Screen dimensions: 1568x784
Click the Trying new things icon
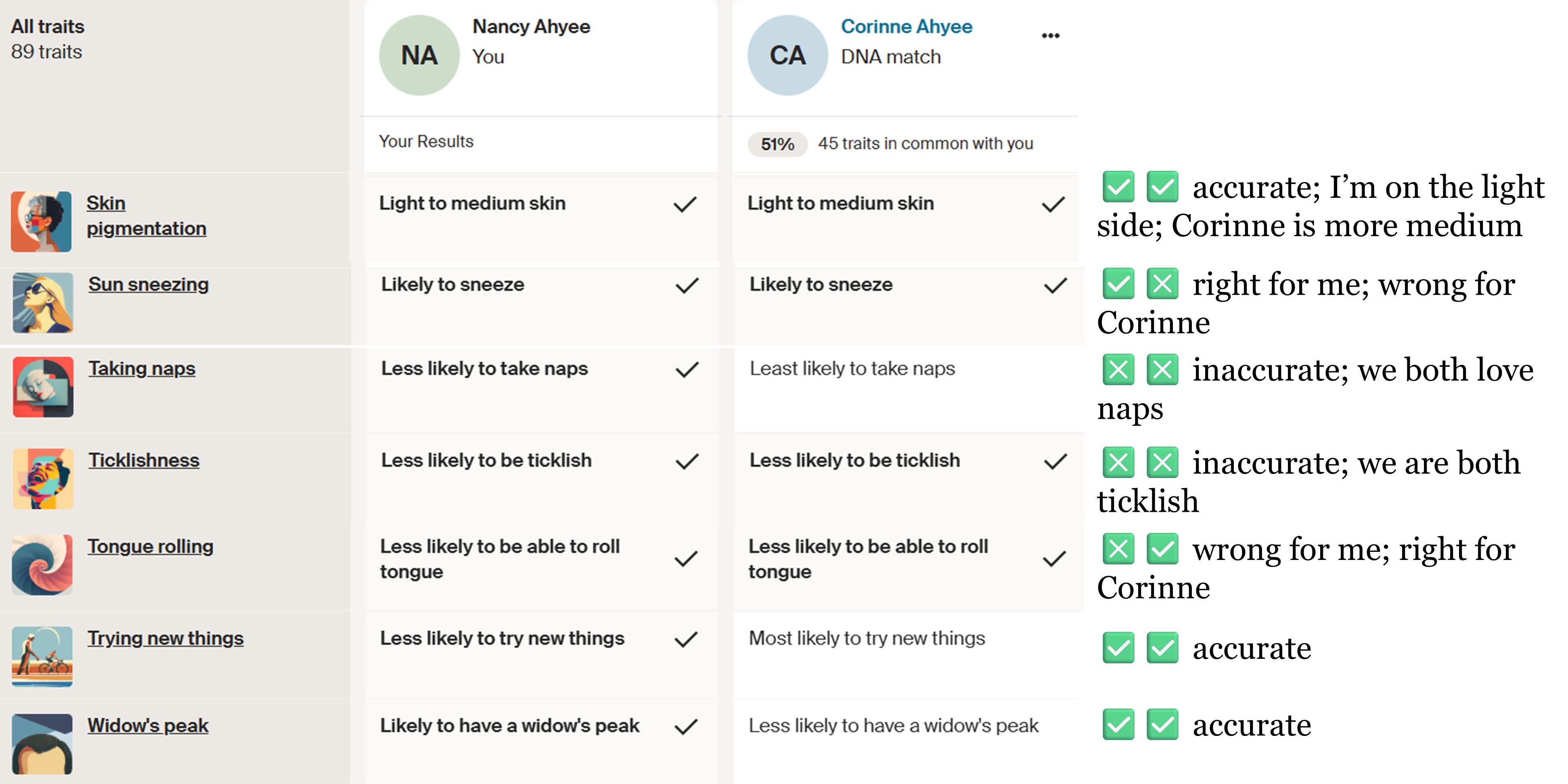tap(42, 656)
